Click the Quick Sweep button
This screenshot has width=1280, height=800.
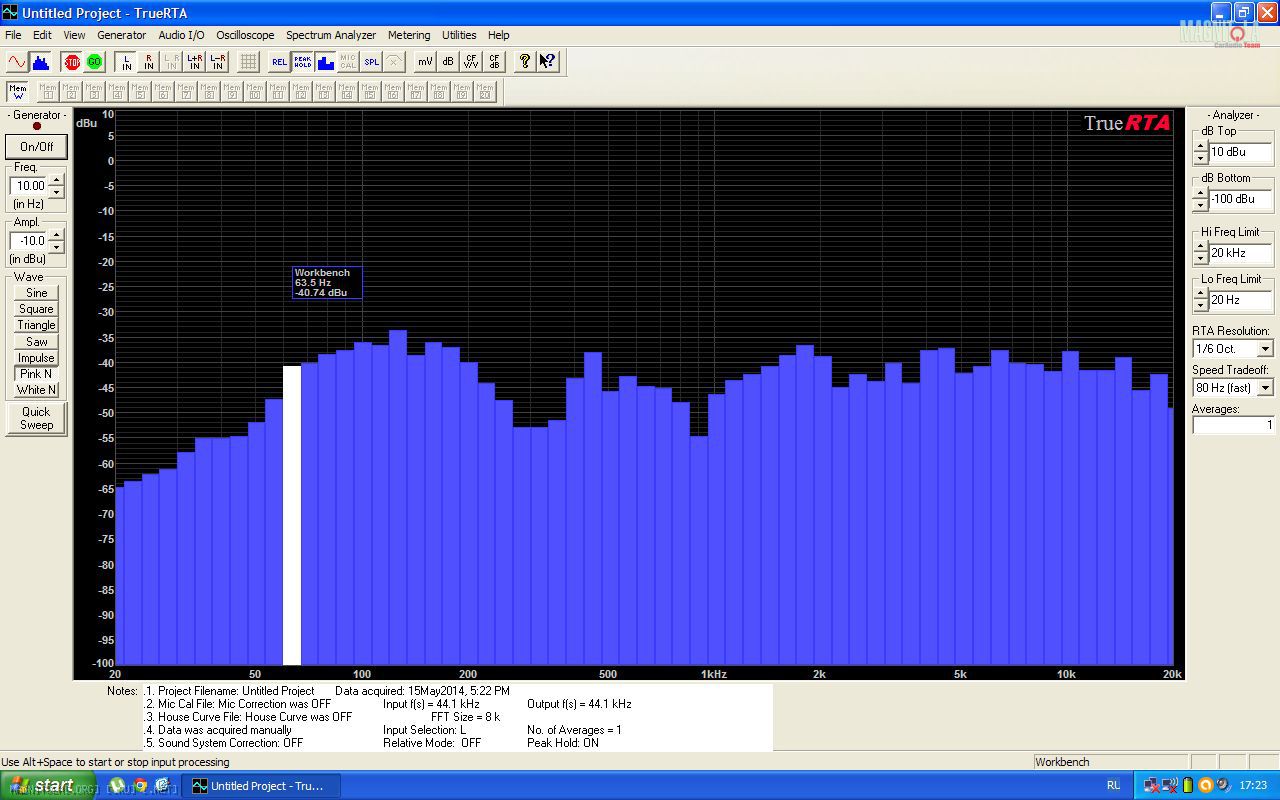coord(37,418)
